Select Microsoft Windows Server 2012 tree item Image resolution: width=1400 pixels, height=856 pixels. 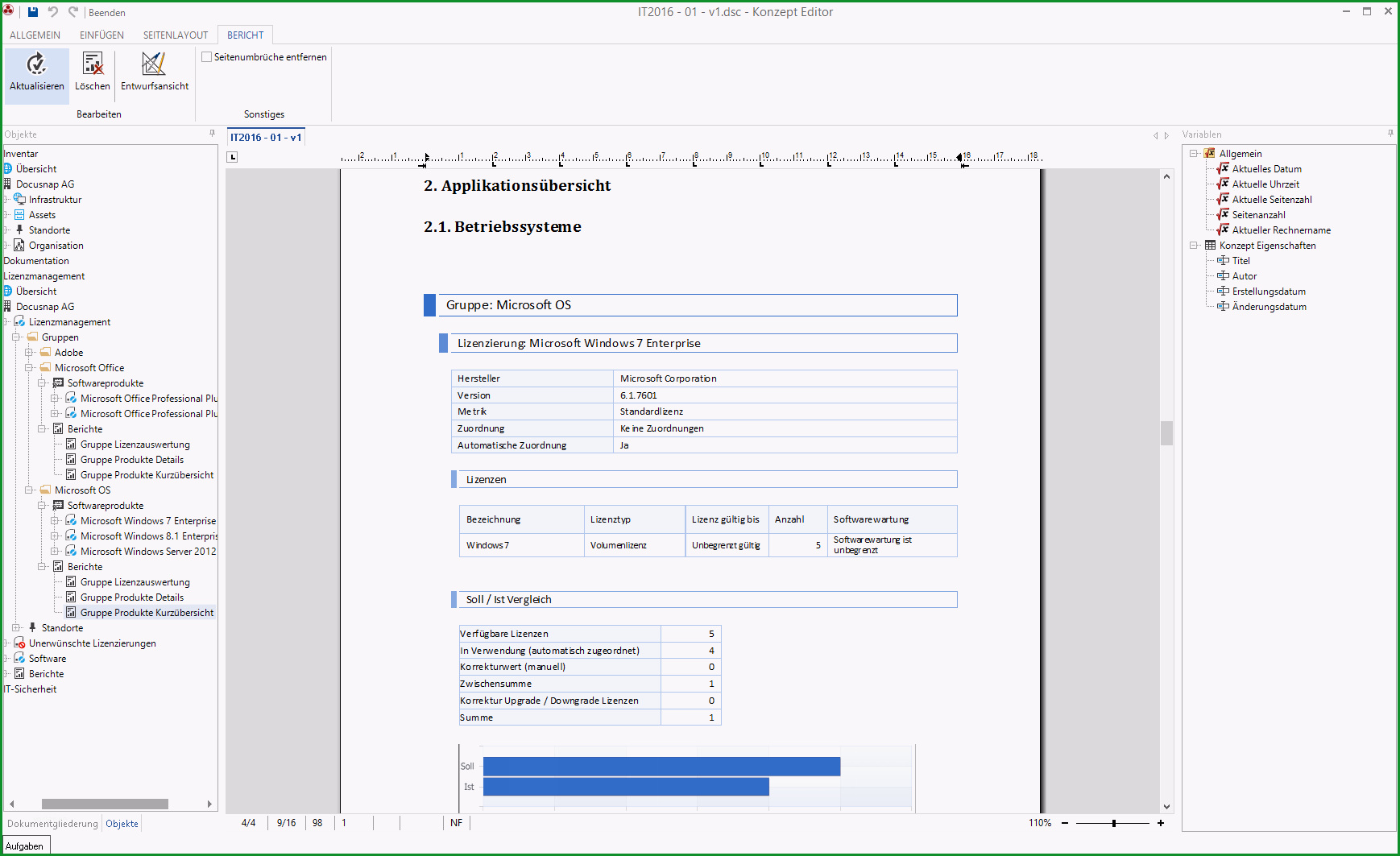148,551
